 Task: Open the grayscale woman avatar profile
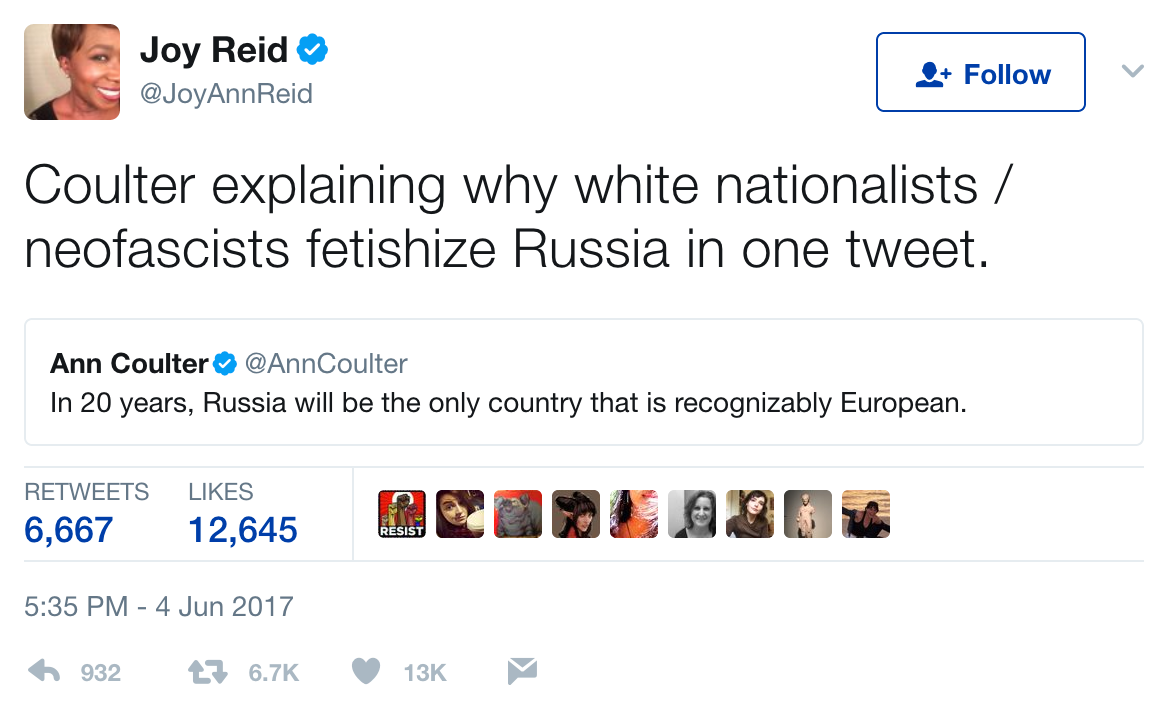point(692,514)
